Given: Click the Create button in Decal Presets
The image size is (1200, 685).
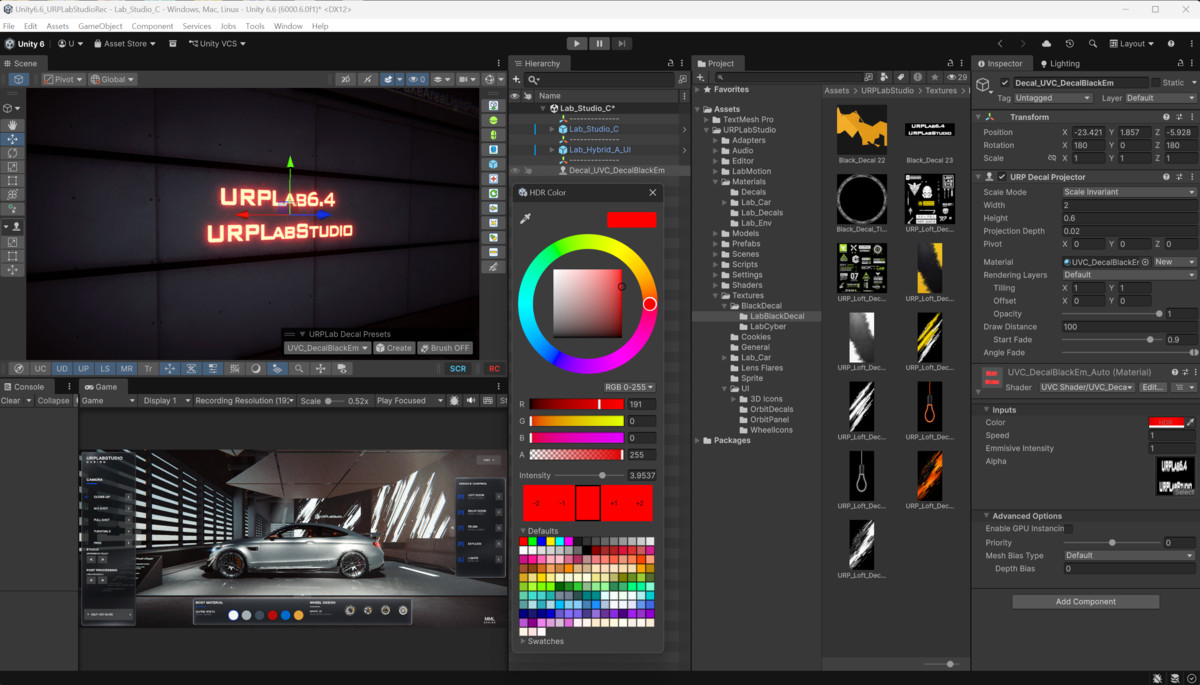Looking at the screenshot, I should (x=394, y=348).
